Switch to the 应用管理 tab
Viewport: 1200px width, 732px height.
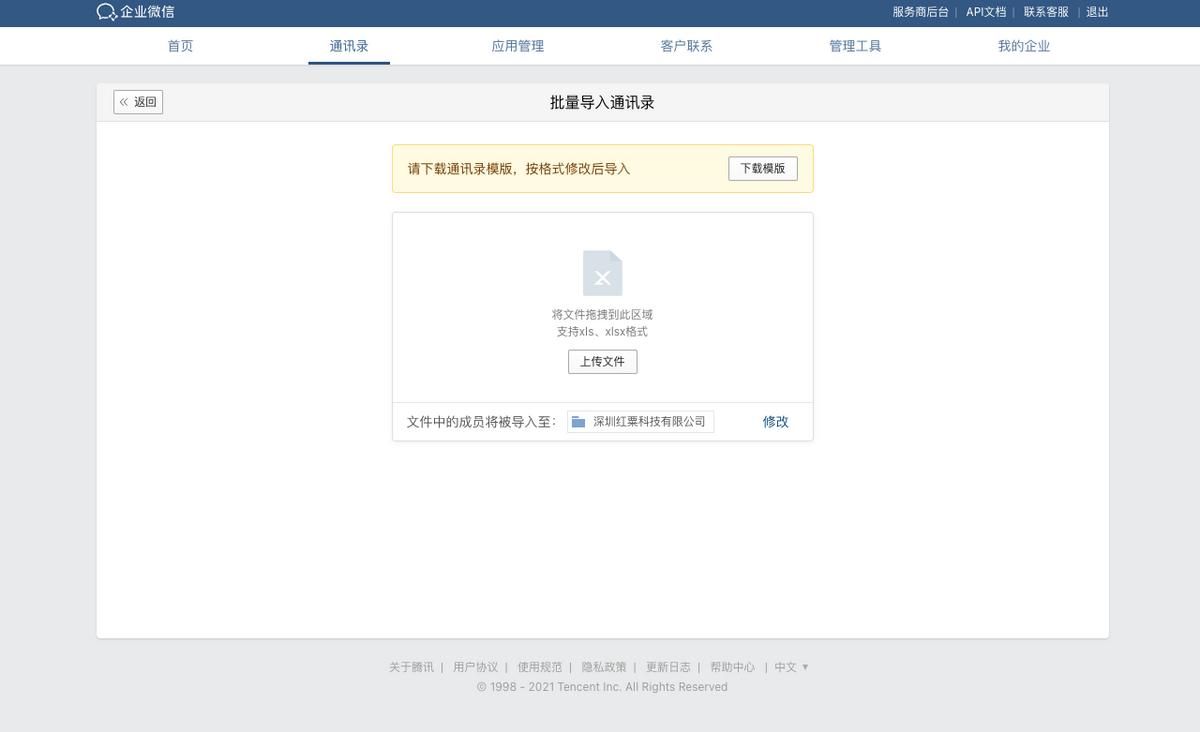coord(517,45)
